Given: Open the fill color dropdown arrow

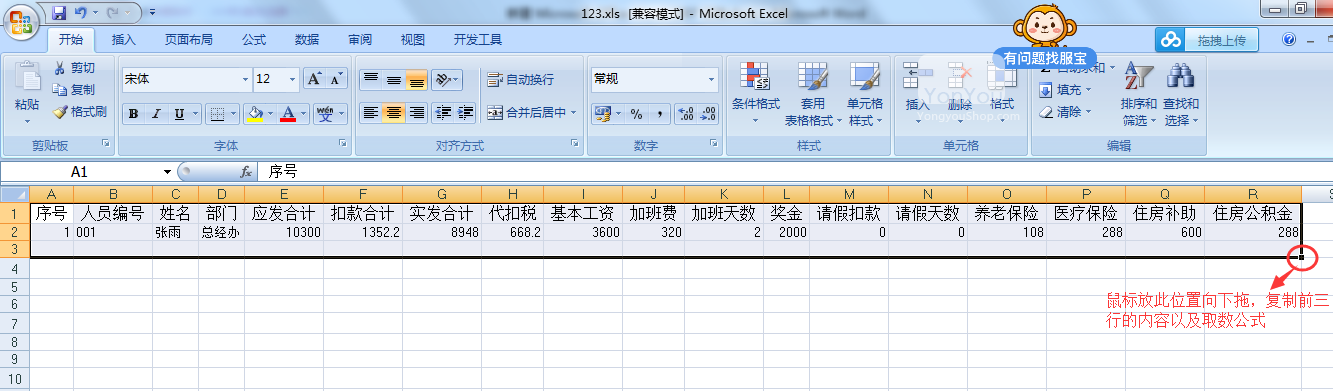Looking at the screenshot, I should click(270, 114).
